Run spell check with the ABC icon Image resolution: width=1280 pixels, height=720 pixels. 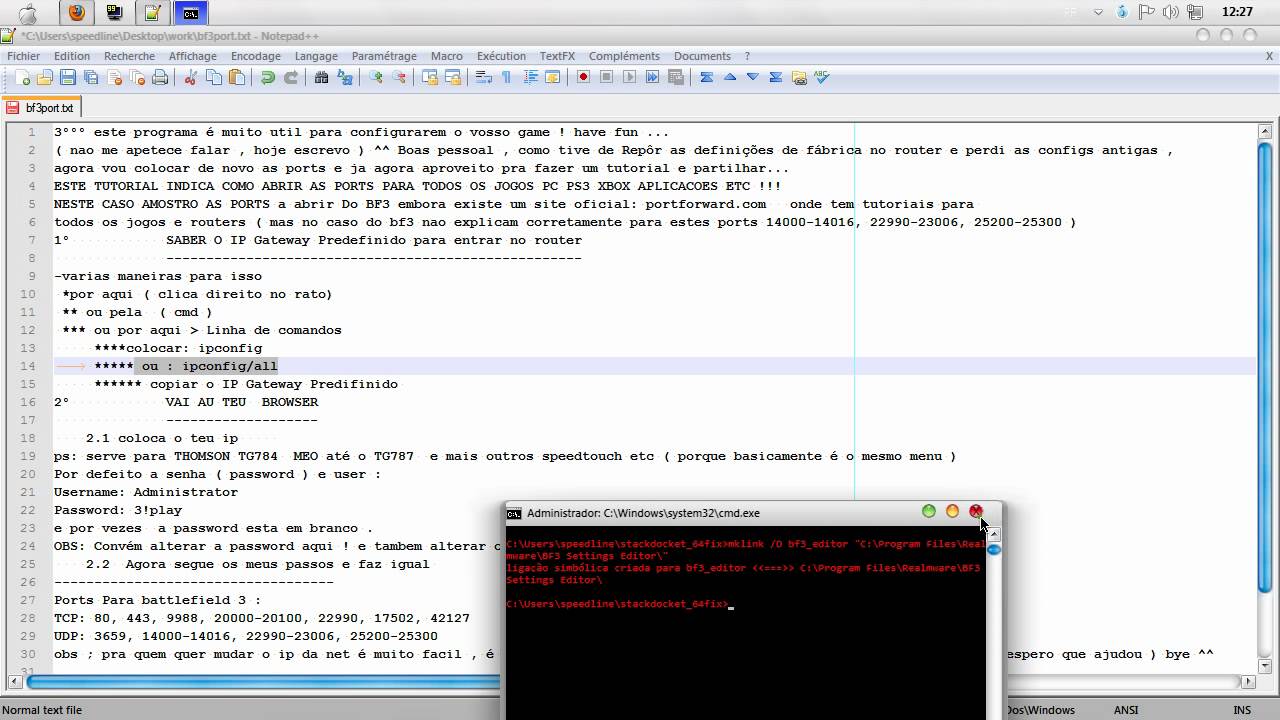click(822, 77)
